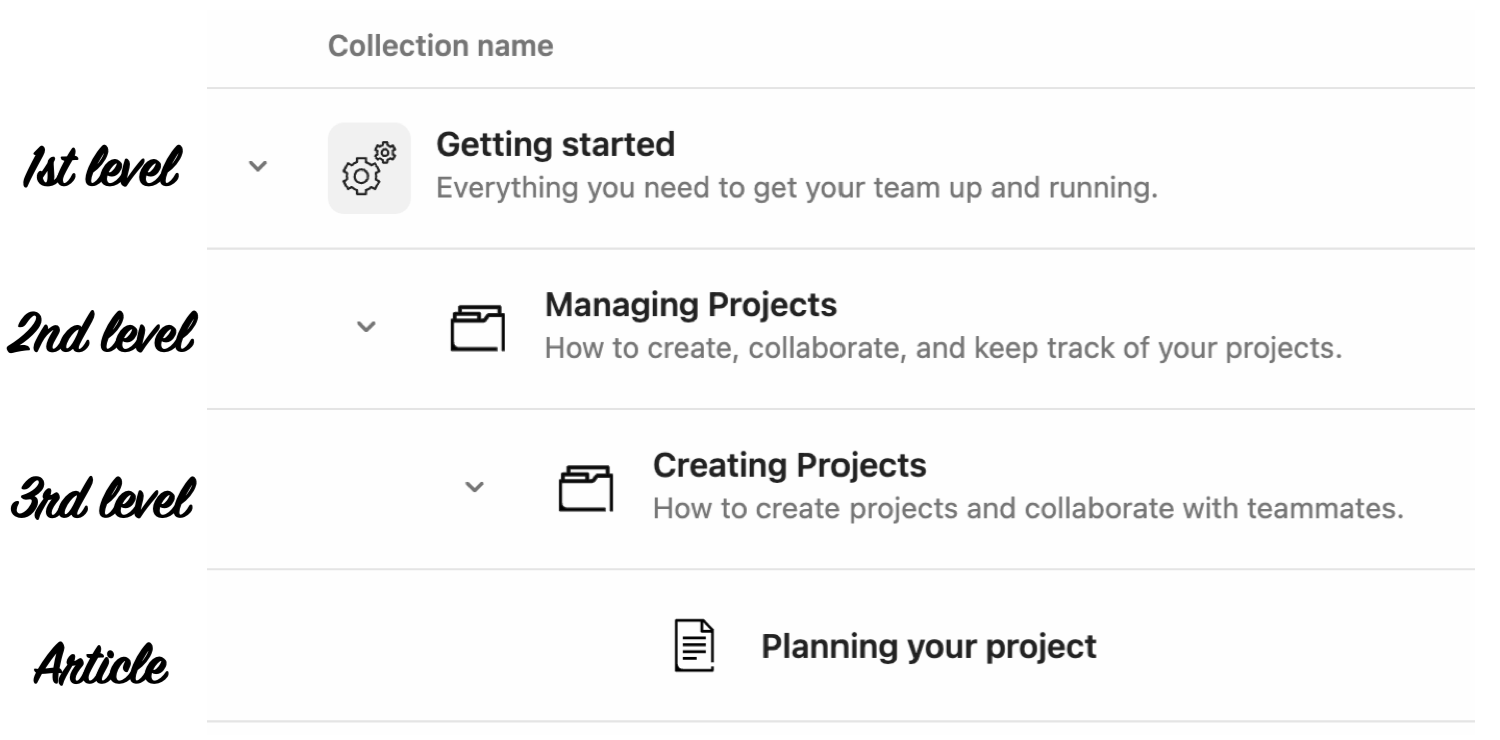
Task: Select the Creating Projects collection title
Action: coord(789,466)
